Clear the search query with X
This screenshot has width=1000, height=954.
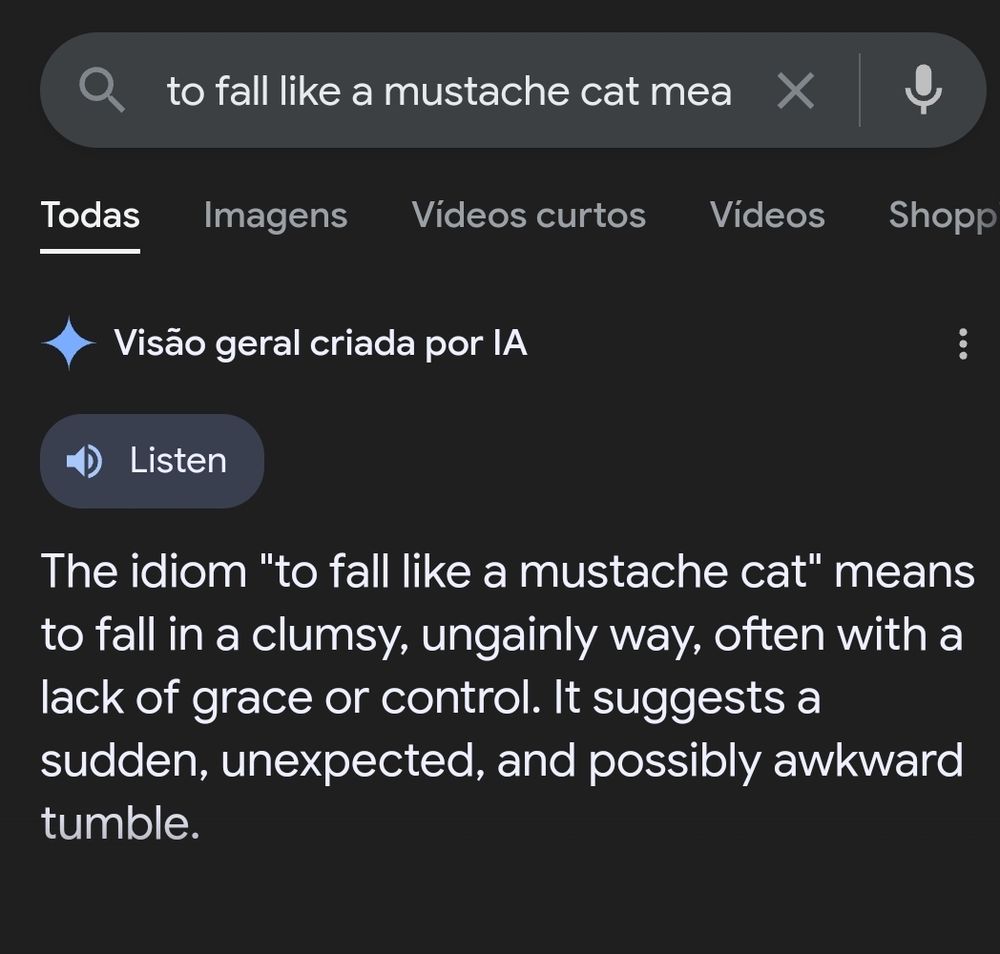click(x=795, y=92)
